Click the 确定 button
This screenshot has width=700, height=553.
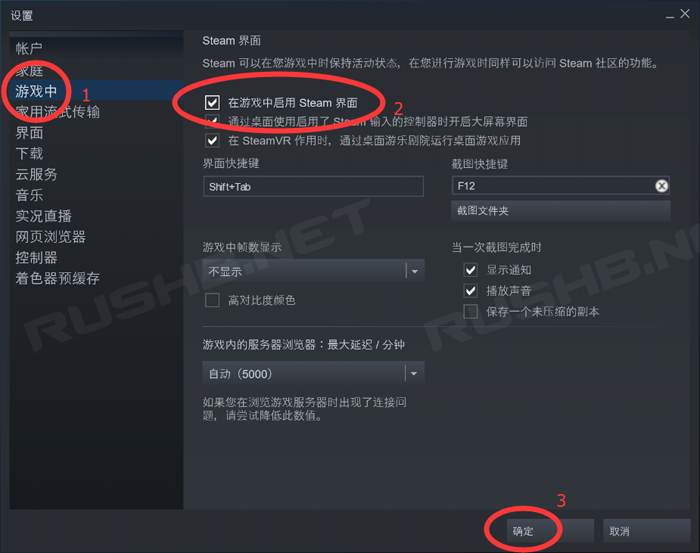[x=550, y=531]
